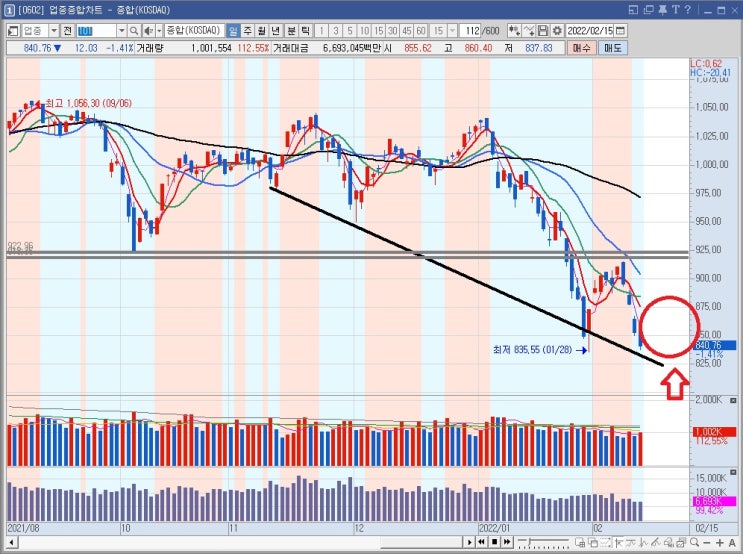Screen dimensions: 743x554
Task: Select the yearly '년' period toggle
Action: pos(276,31)
